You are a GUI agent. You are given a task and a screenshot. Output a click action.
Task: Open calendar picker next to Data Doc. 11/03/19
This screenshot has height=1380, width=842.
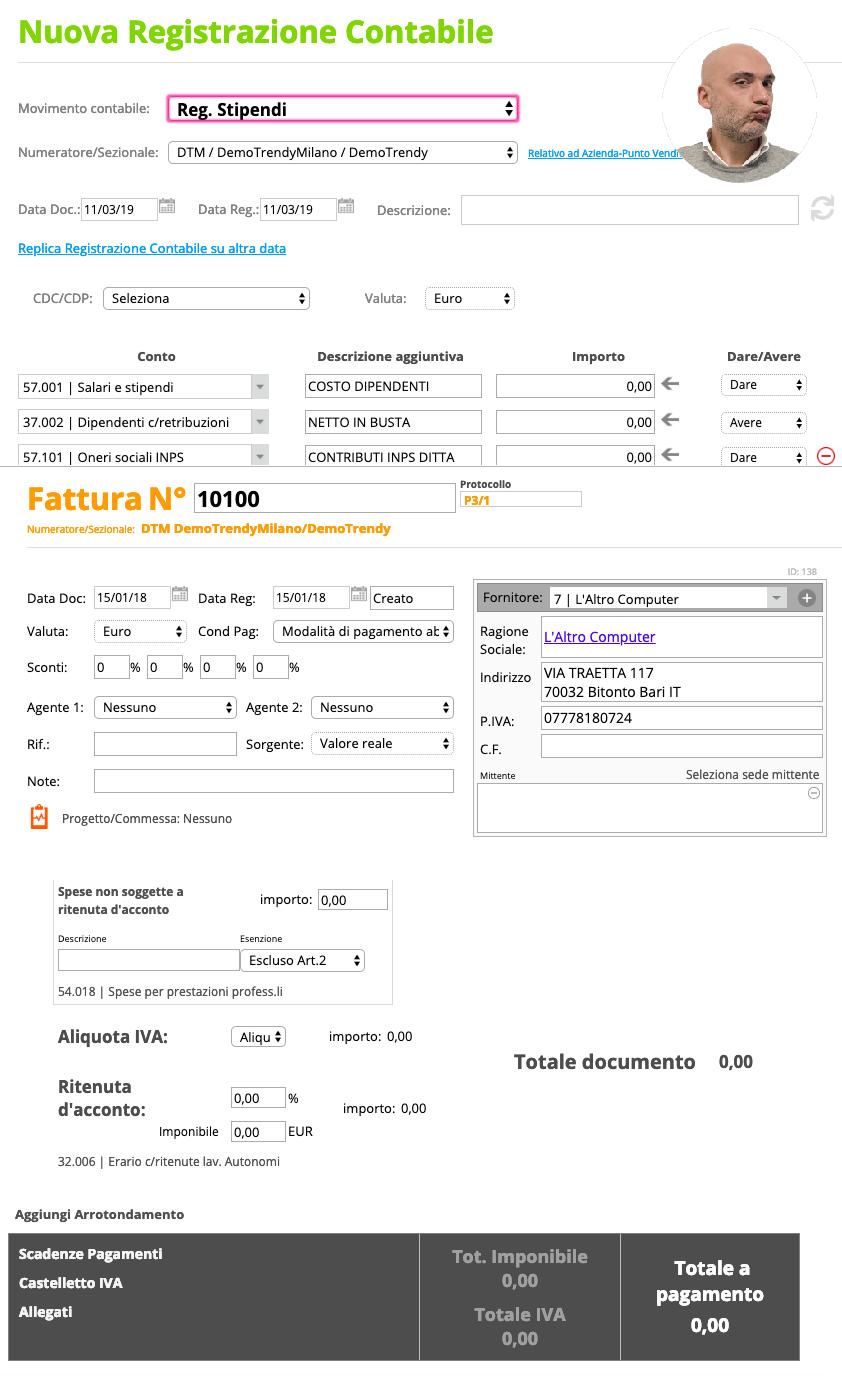[x=167, y=207]
